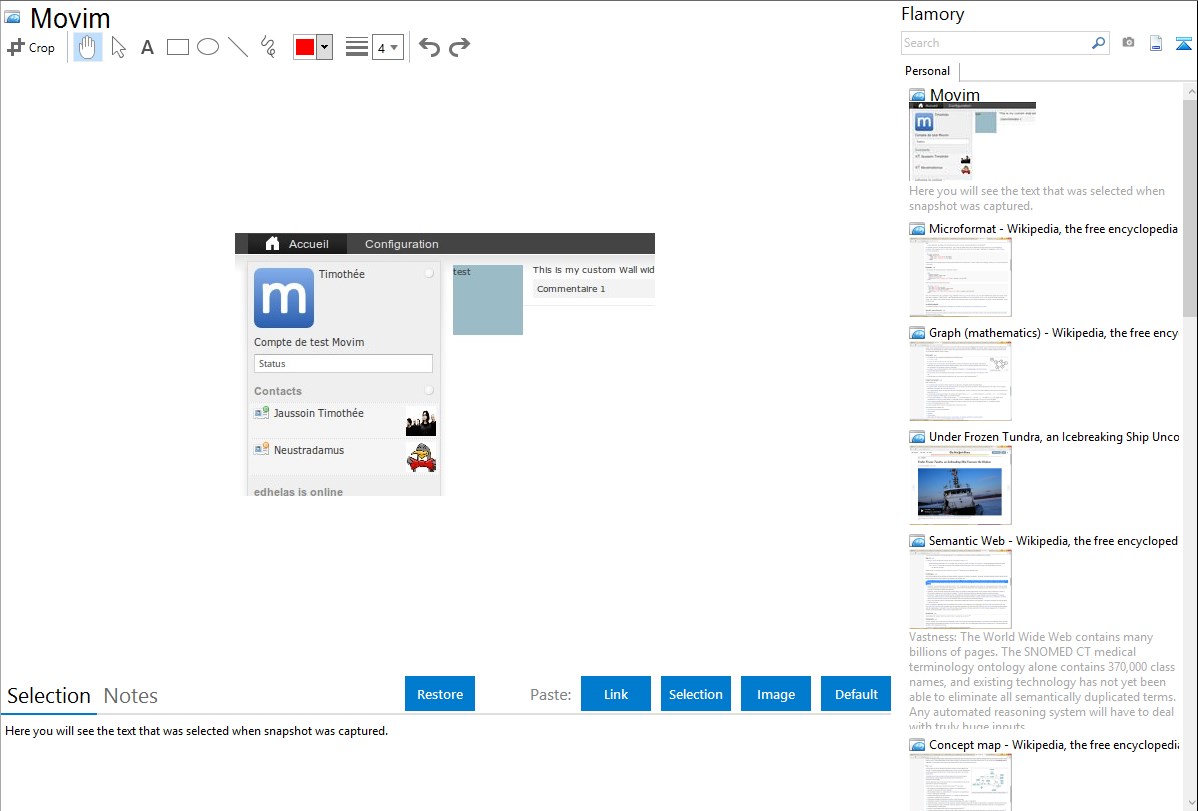Image resolution: width=1198 pixels, height=811 pixels.
Task: Redo the undone annotation
Action: pos(459,47)
